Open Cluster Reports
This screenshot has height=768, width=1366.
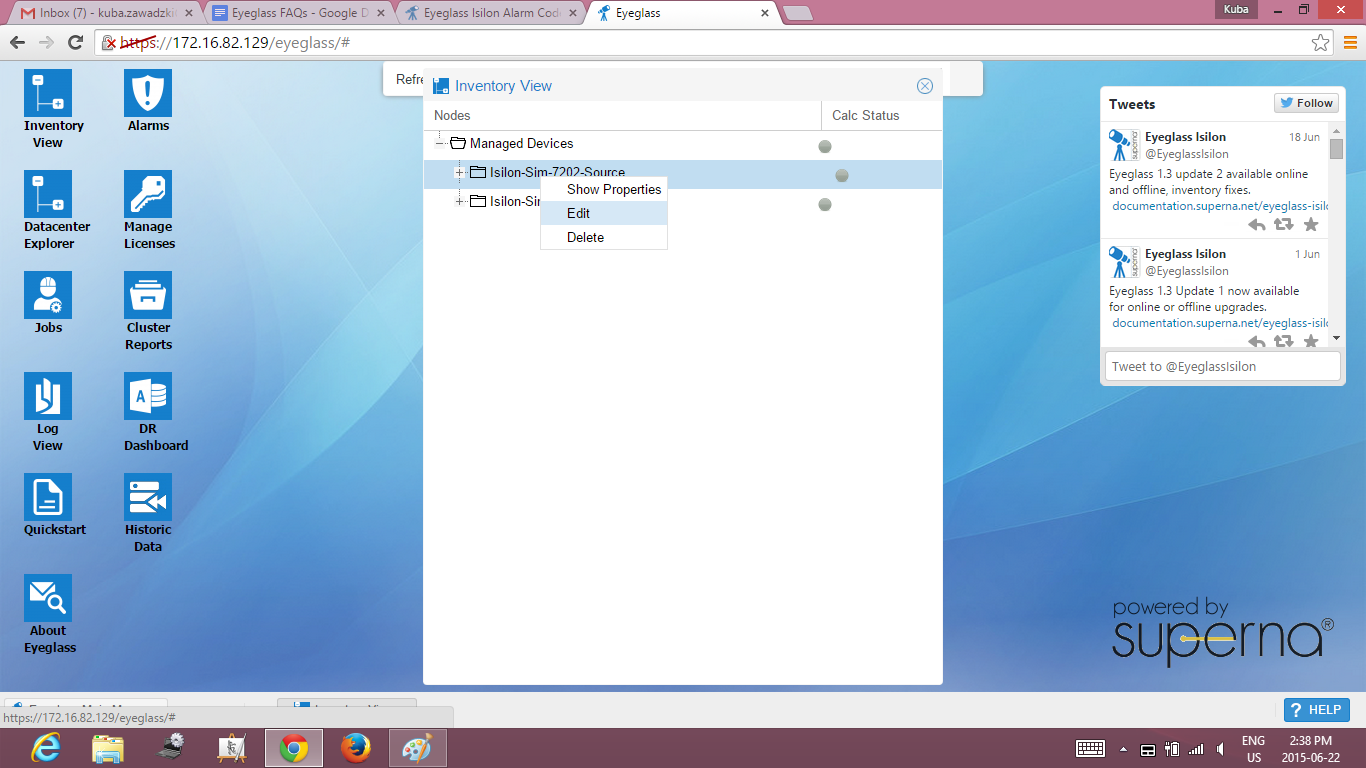148,295
